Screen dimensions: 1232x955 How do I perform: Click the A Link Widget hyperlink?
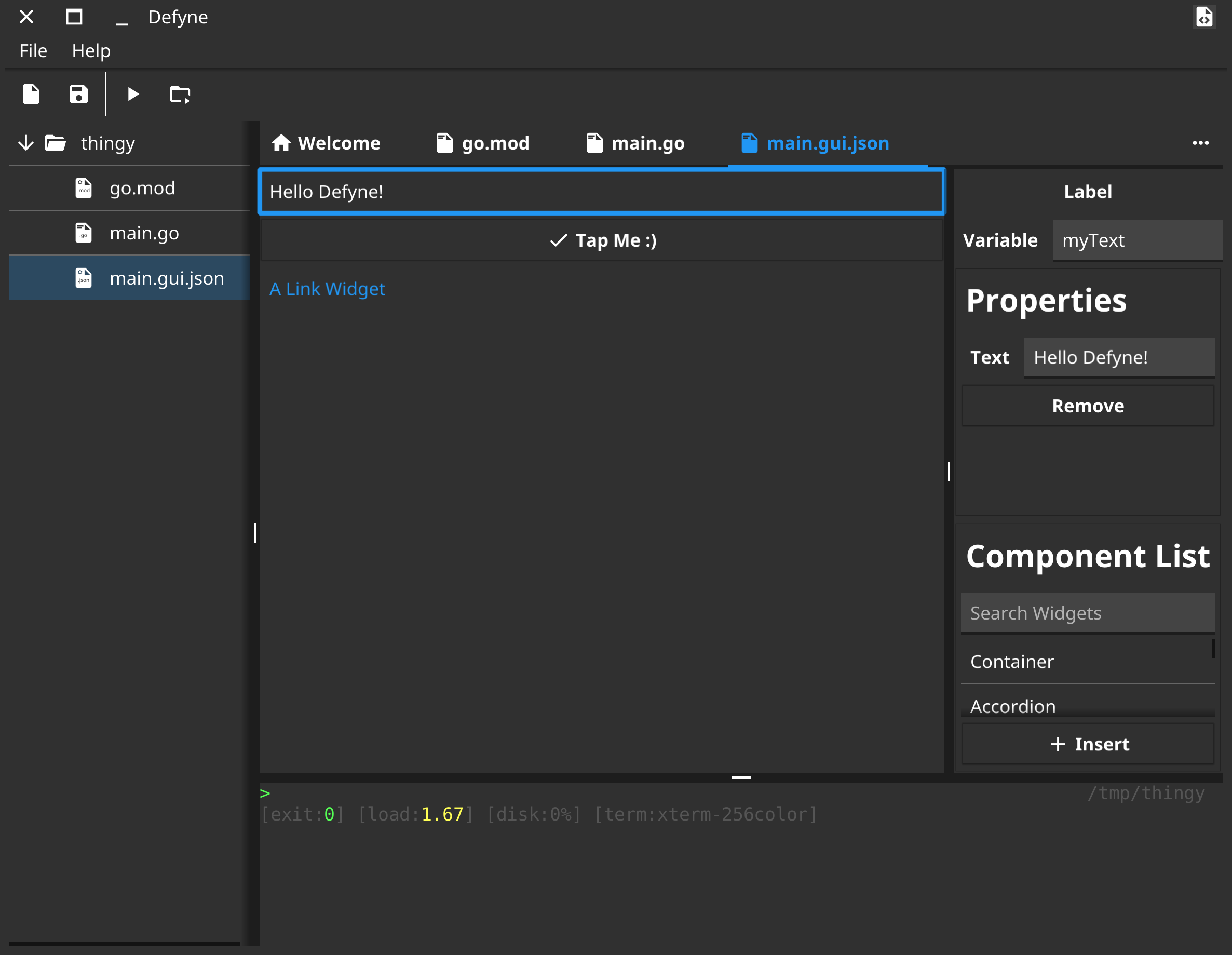[327, 289]
